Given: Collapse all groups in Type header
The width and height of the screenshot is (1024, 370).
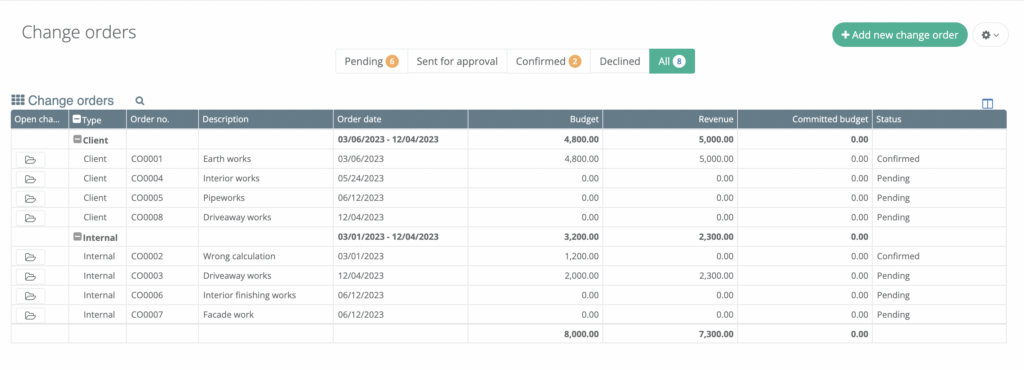Looking at the screenshot, I should pos(77,119).
